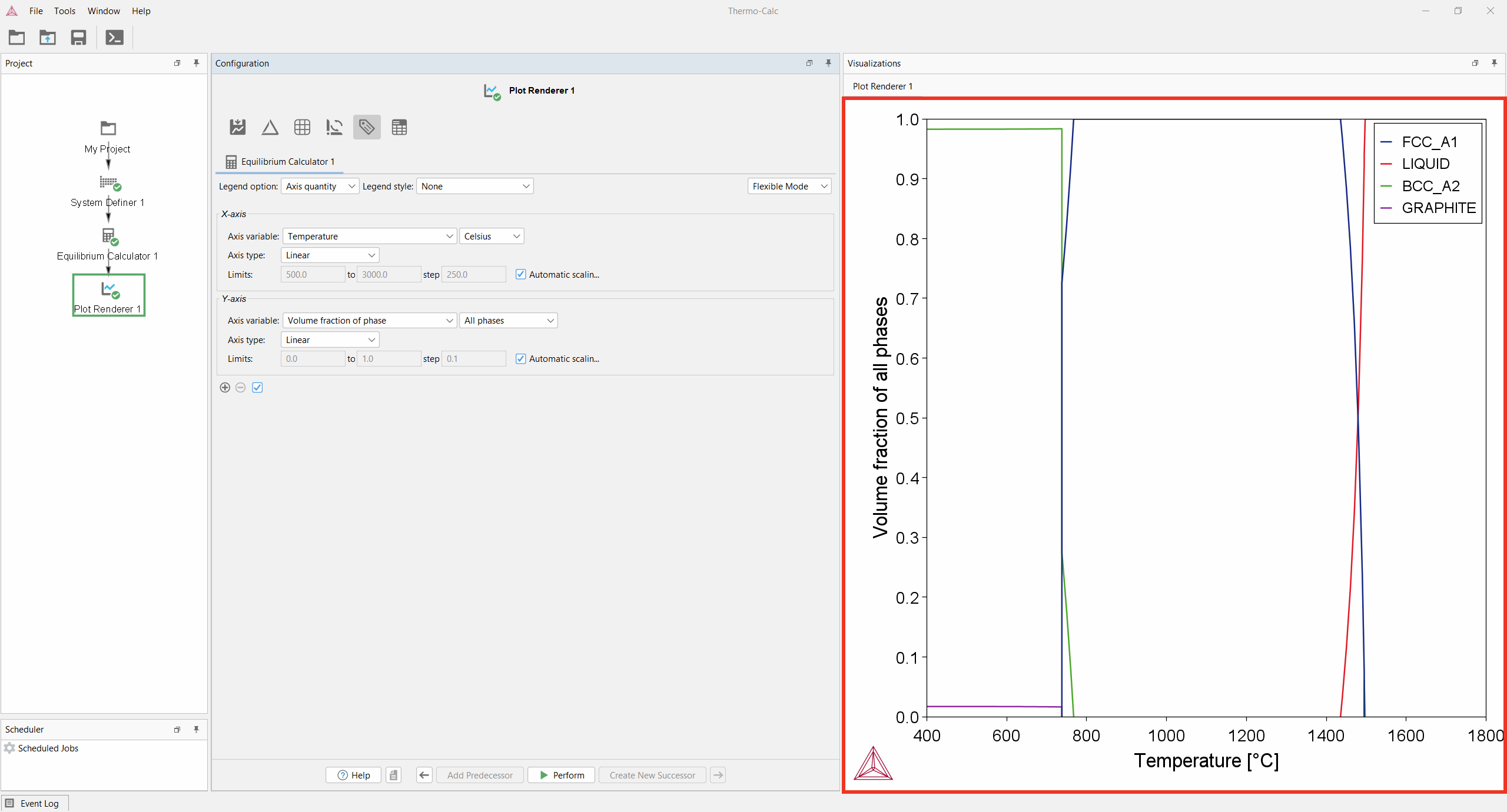This screenshot has width=1507, height=812.
Task: Select the Plot Renderer 1 node in project tree
Action: tap(108, 295)
